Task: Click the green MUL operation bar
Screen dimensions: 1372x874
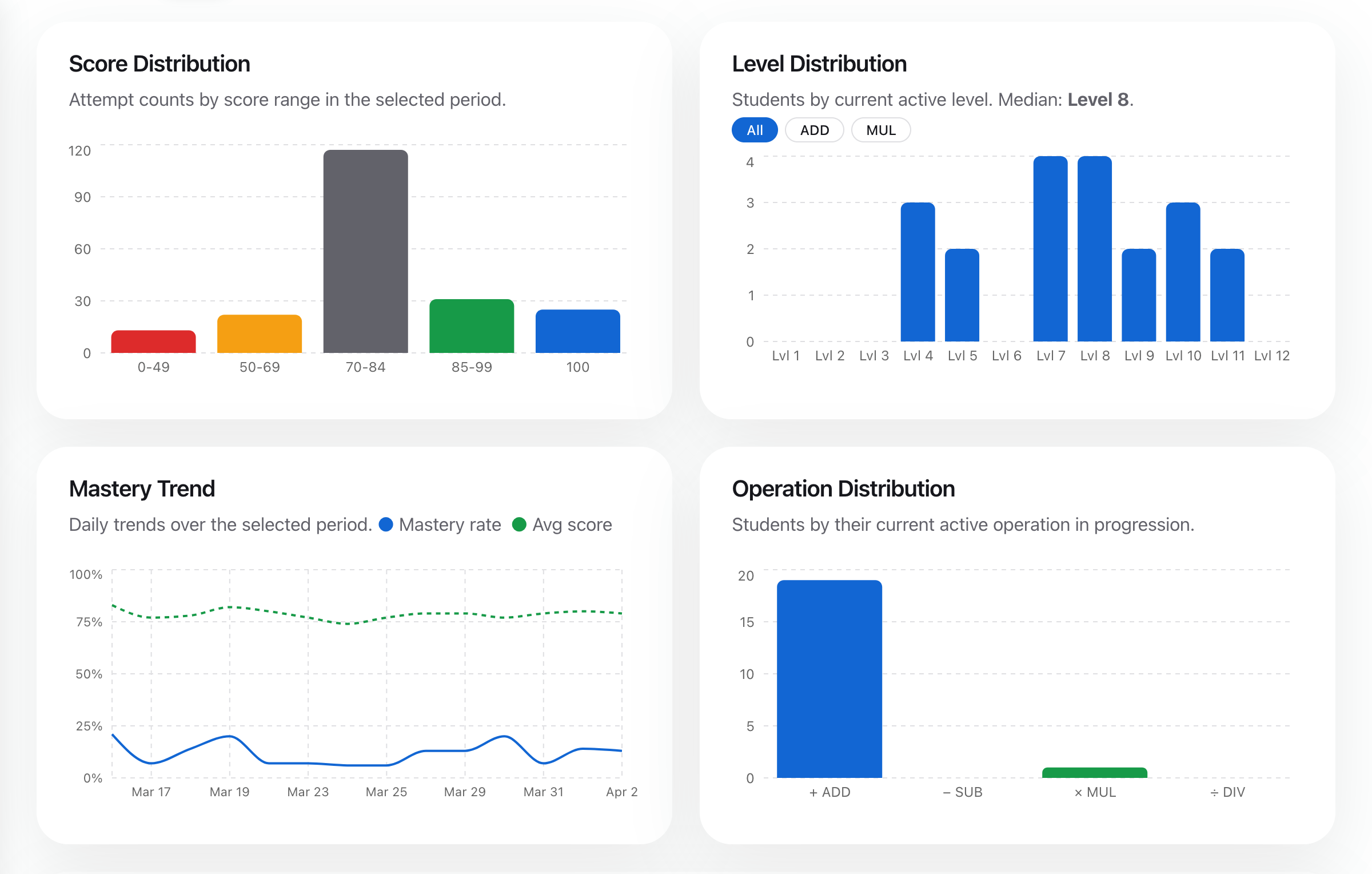Action: pyautogui.click(x=1094, y=773)
